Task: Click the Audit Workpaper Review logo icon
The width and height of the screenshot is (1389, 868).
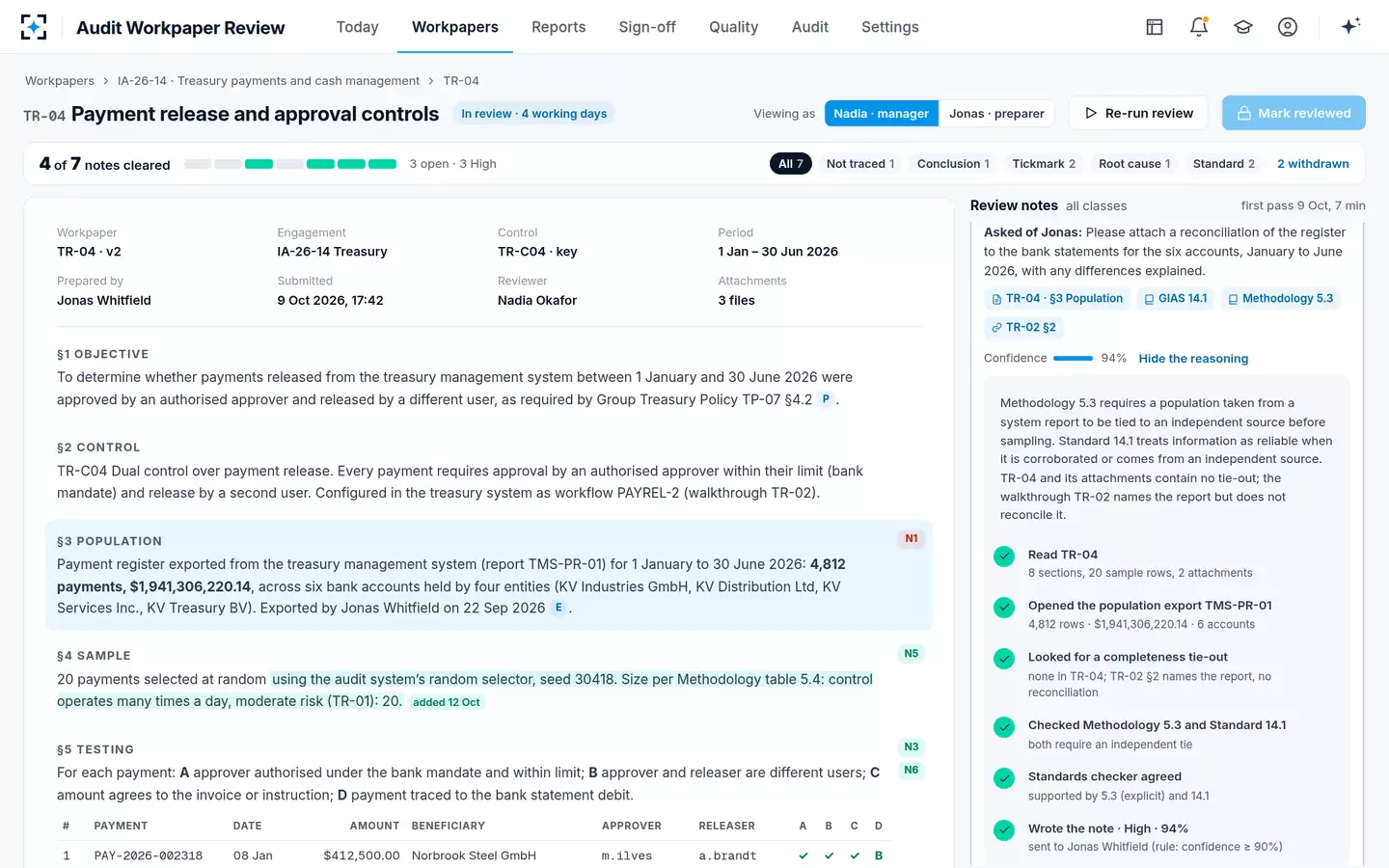Action: point(34,27)
